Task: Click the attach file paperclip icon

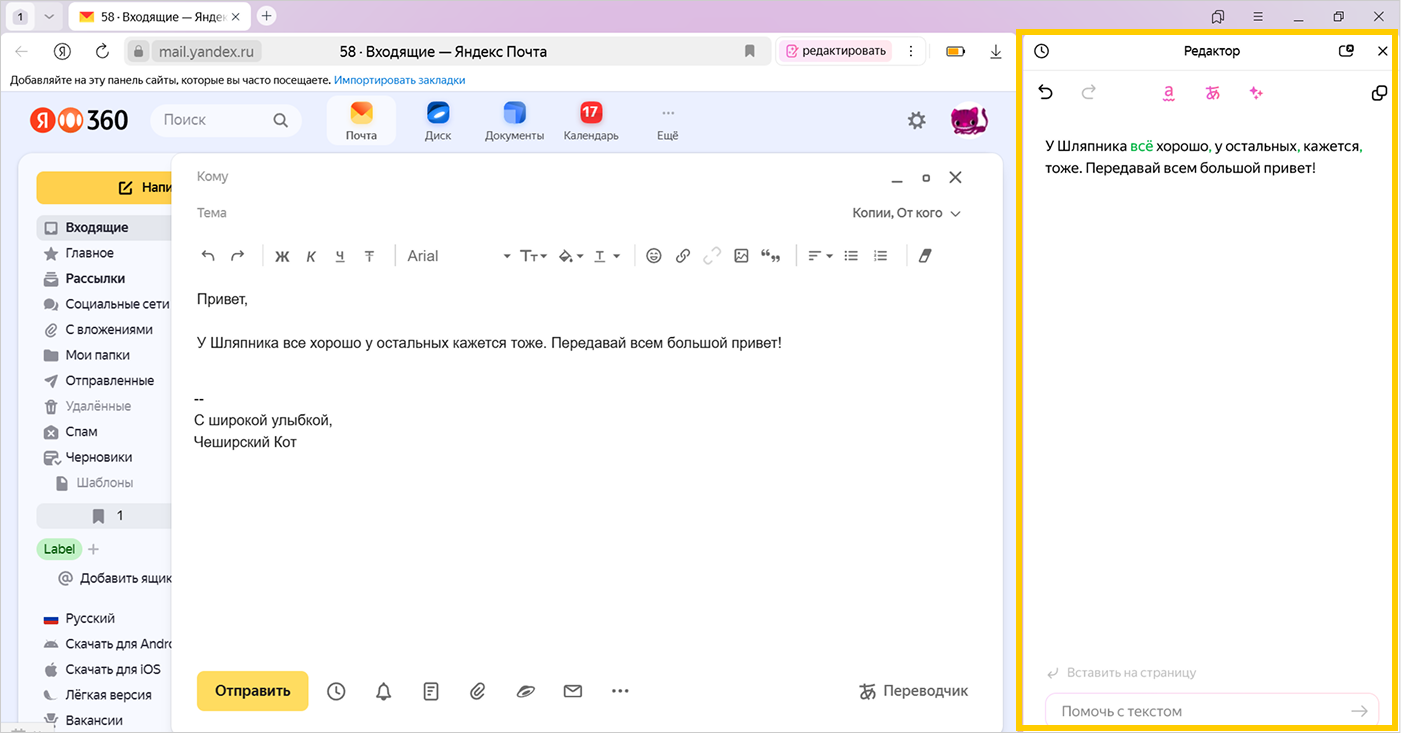Action: click(478, 691)
